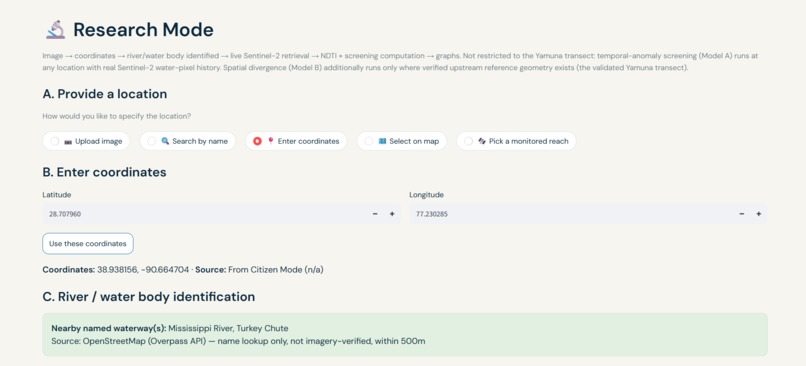Screen dimensions: 806x366
Task: Click the Latitude label
Action: [57, 195]
